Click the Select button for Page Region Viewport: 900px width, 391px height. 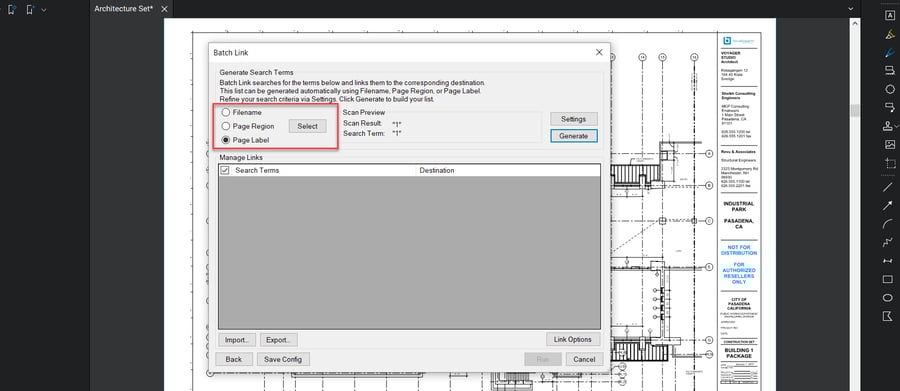[307, 126]
